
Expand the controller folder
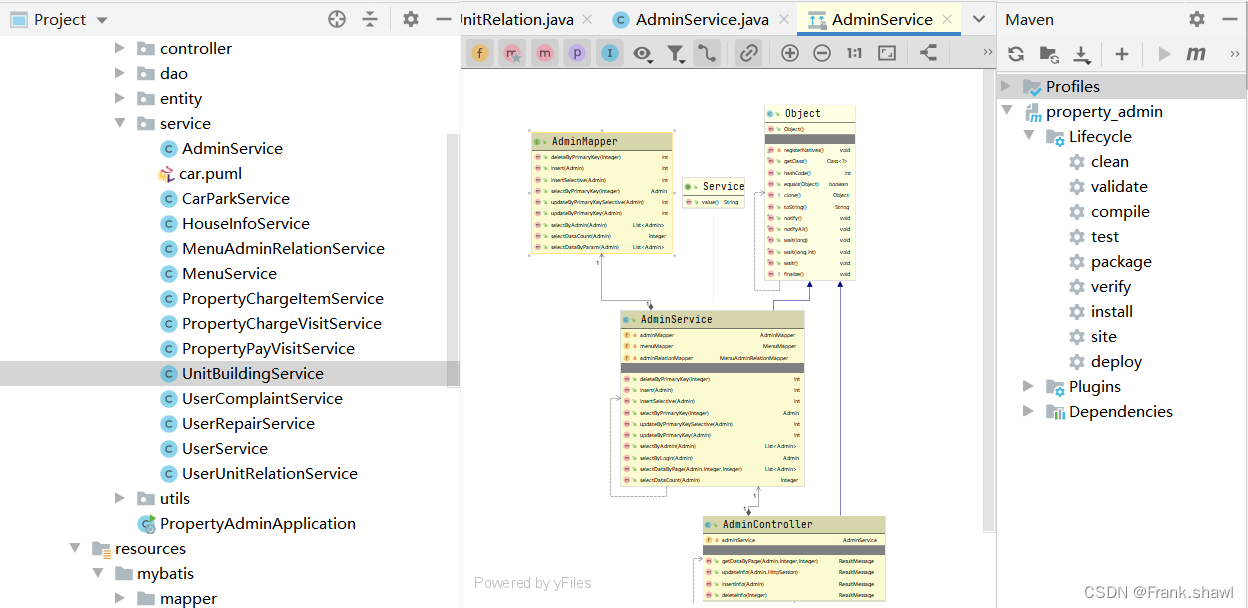[120, 48]
